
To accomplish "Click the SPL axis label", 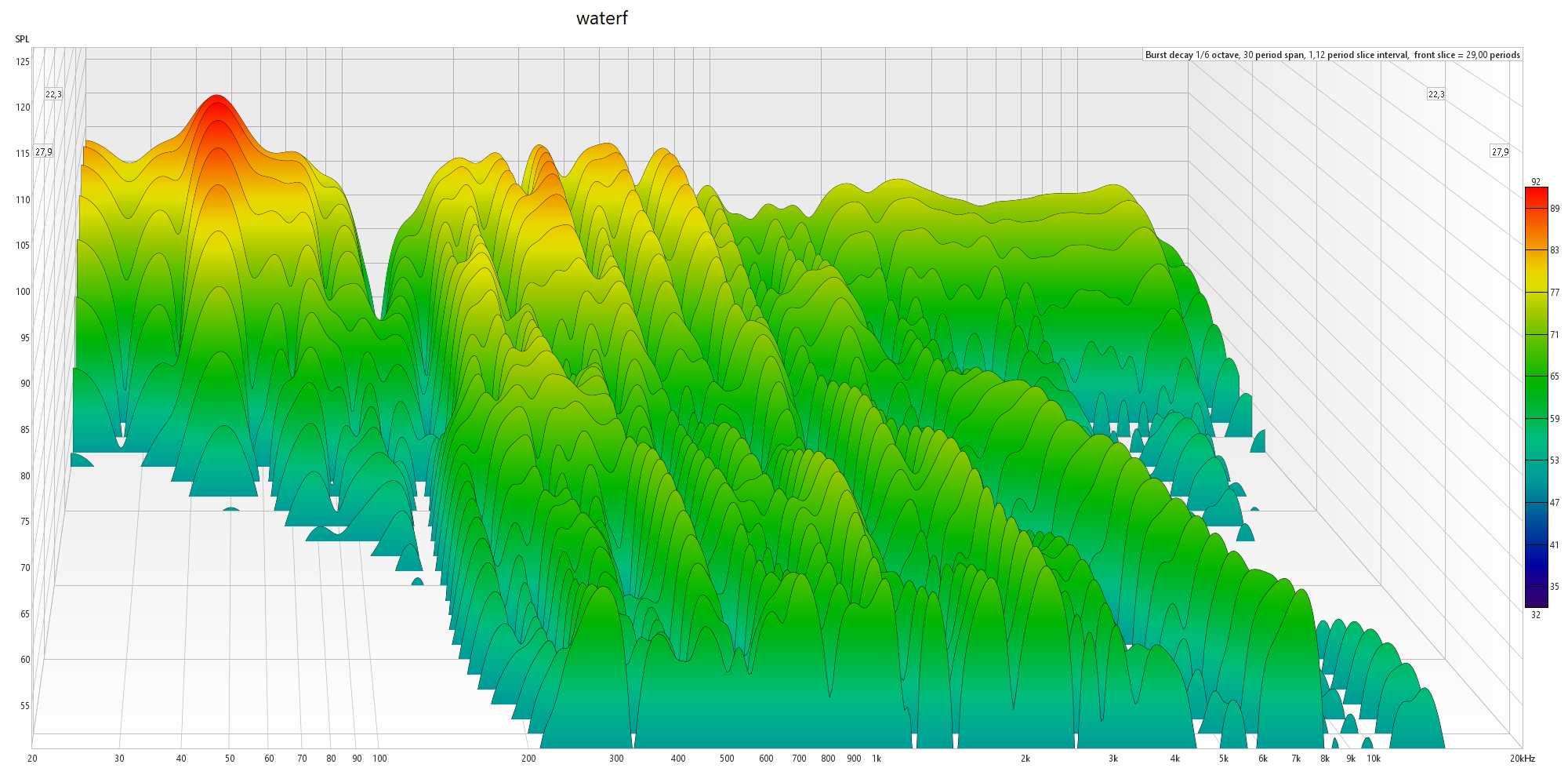I will tap(22, 39).
